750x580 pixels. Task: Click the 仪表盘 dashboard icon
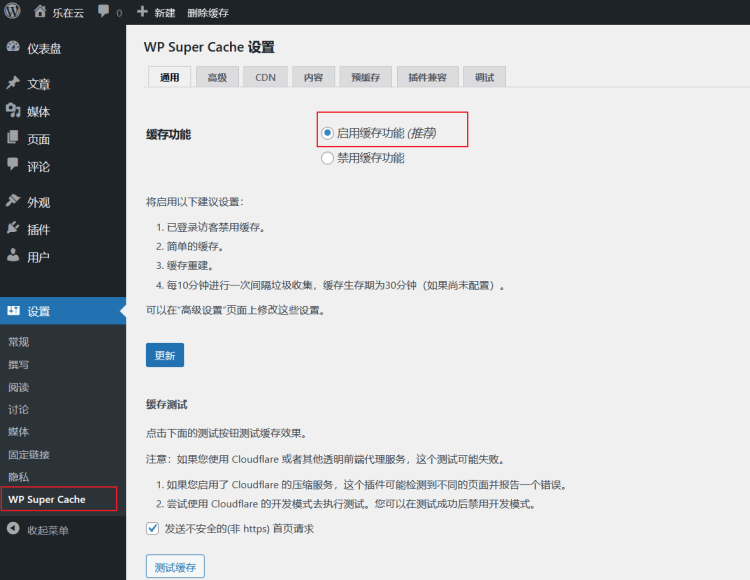13,46
